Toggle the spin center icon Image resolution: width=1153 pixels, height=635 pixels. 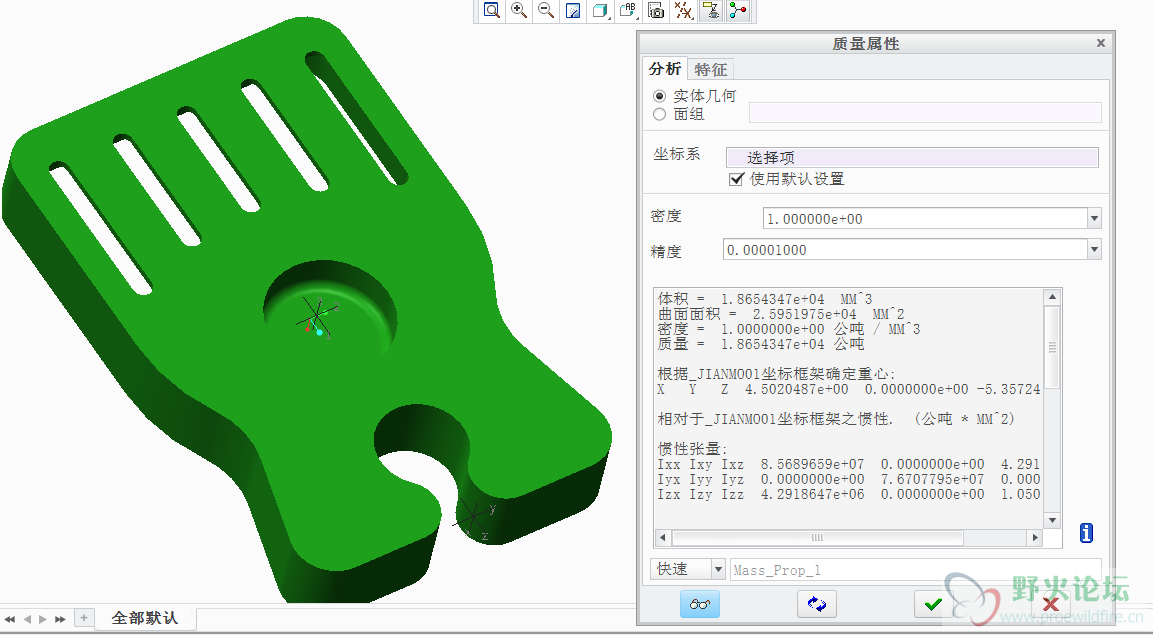(x=738, y=10)
